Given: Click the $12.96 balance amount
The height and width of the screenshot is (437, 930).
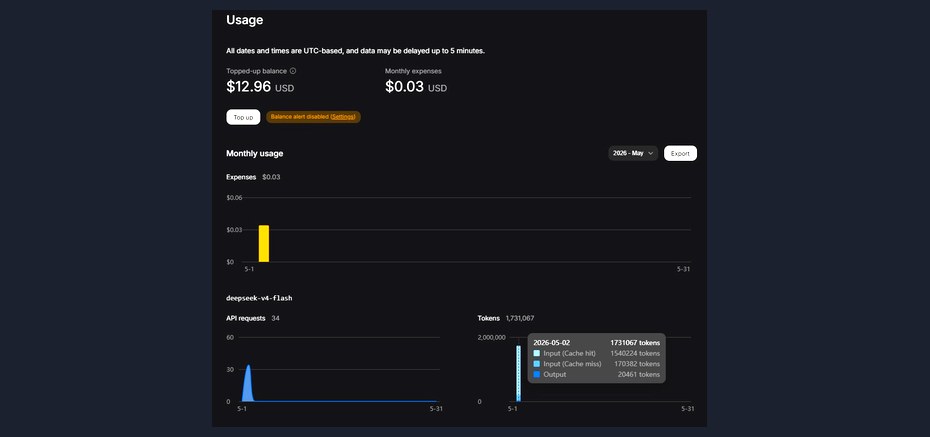Looking at the screenshot, I should click(249, 87).
